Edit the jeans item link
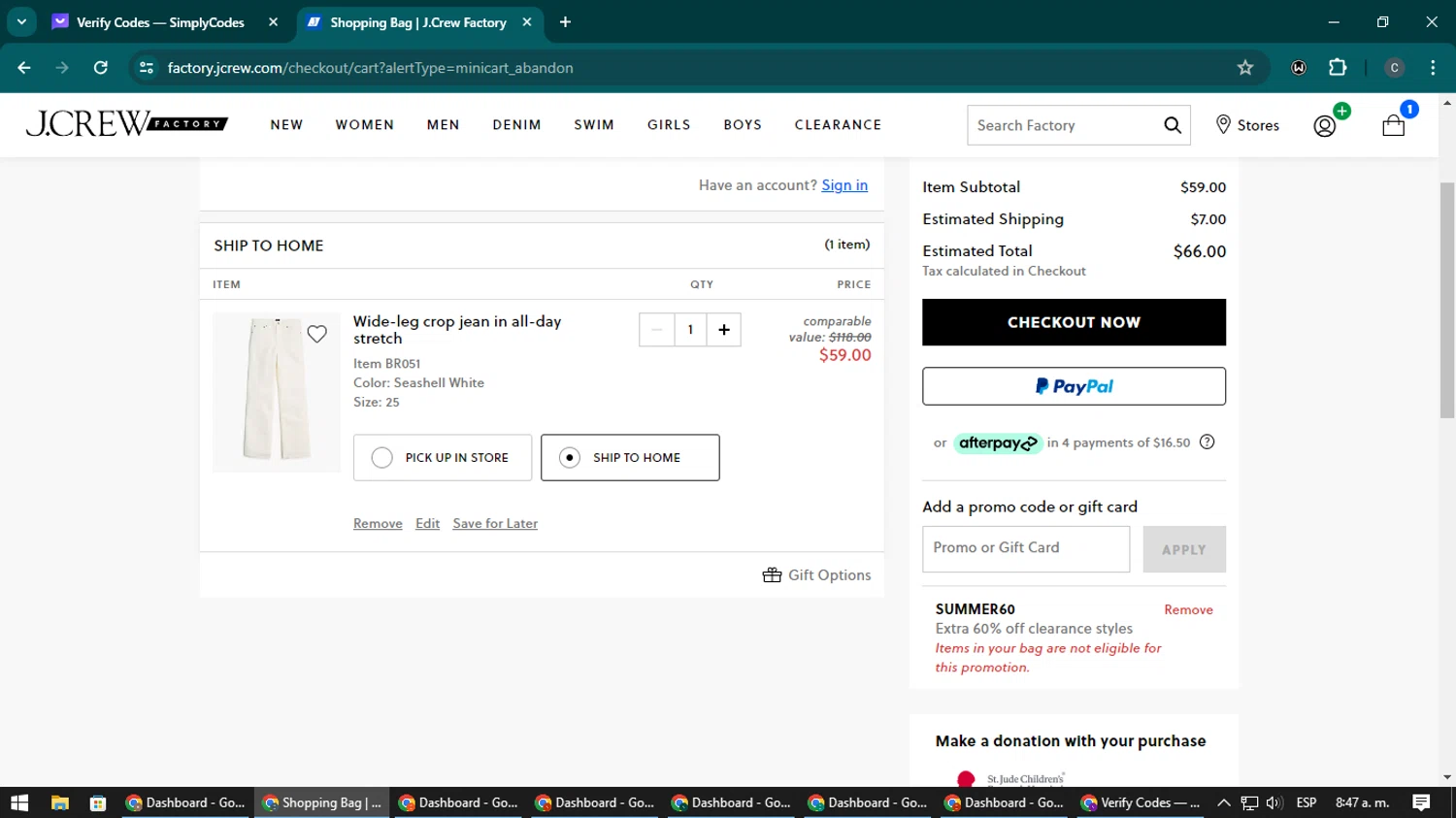 point(427,524)
